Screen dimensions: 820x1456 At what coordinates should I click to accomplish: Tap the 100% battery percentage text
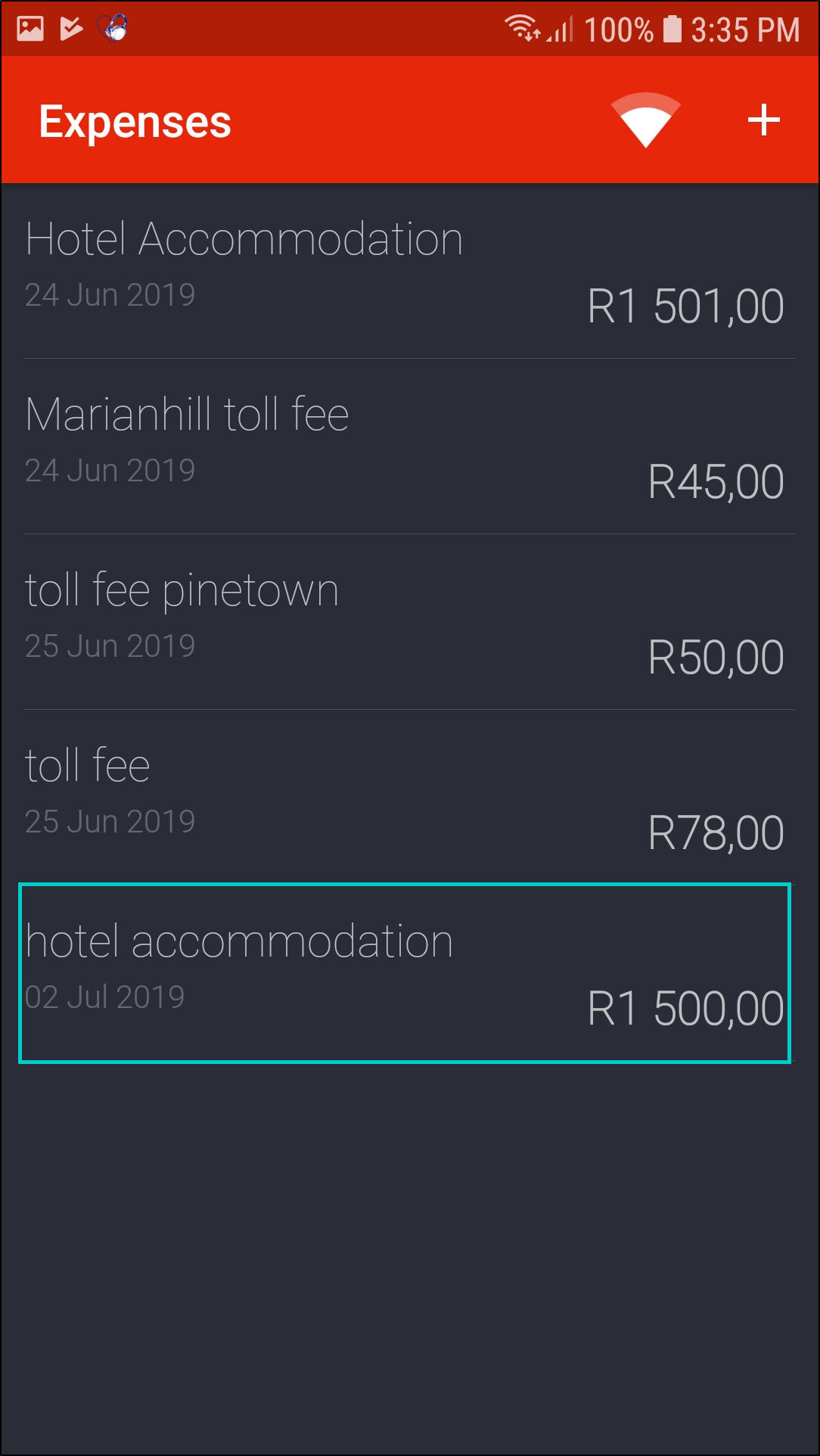618,30
